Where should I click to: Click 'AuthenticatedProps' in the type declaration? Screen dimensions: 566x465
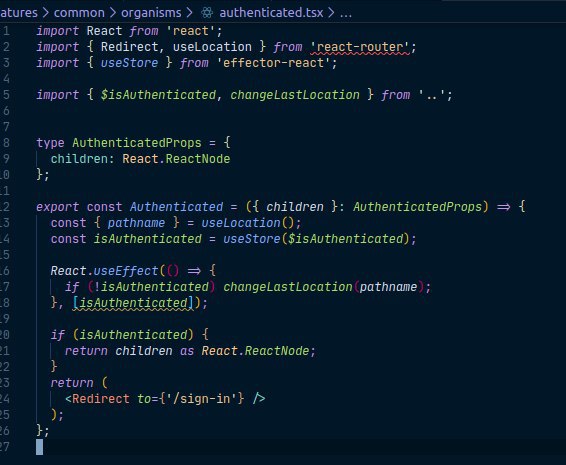pos(137,143)
